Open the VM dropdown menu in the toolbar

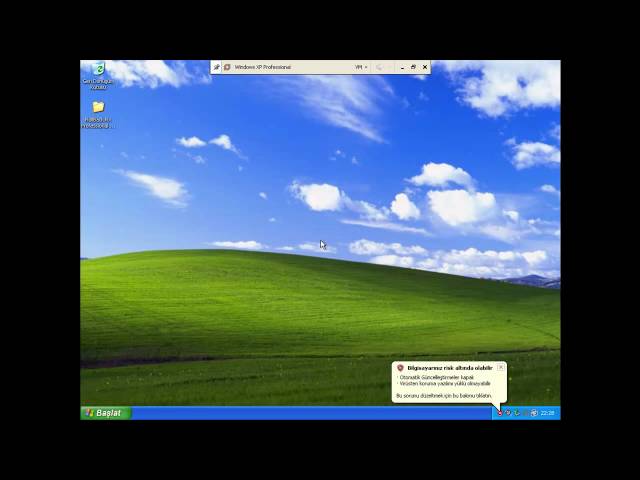click(361, 67)
